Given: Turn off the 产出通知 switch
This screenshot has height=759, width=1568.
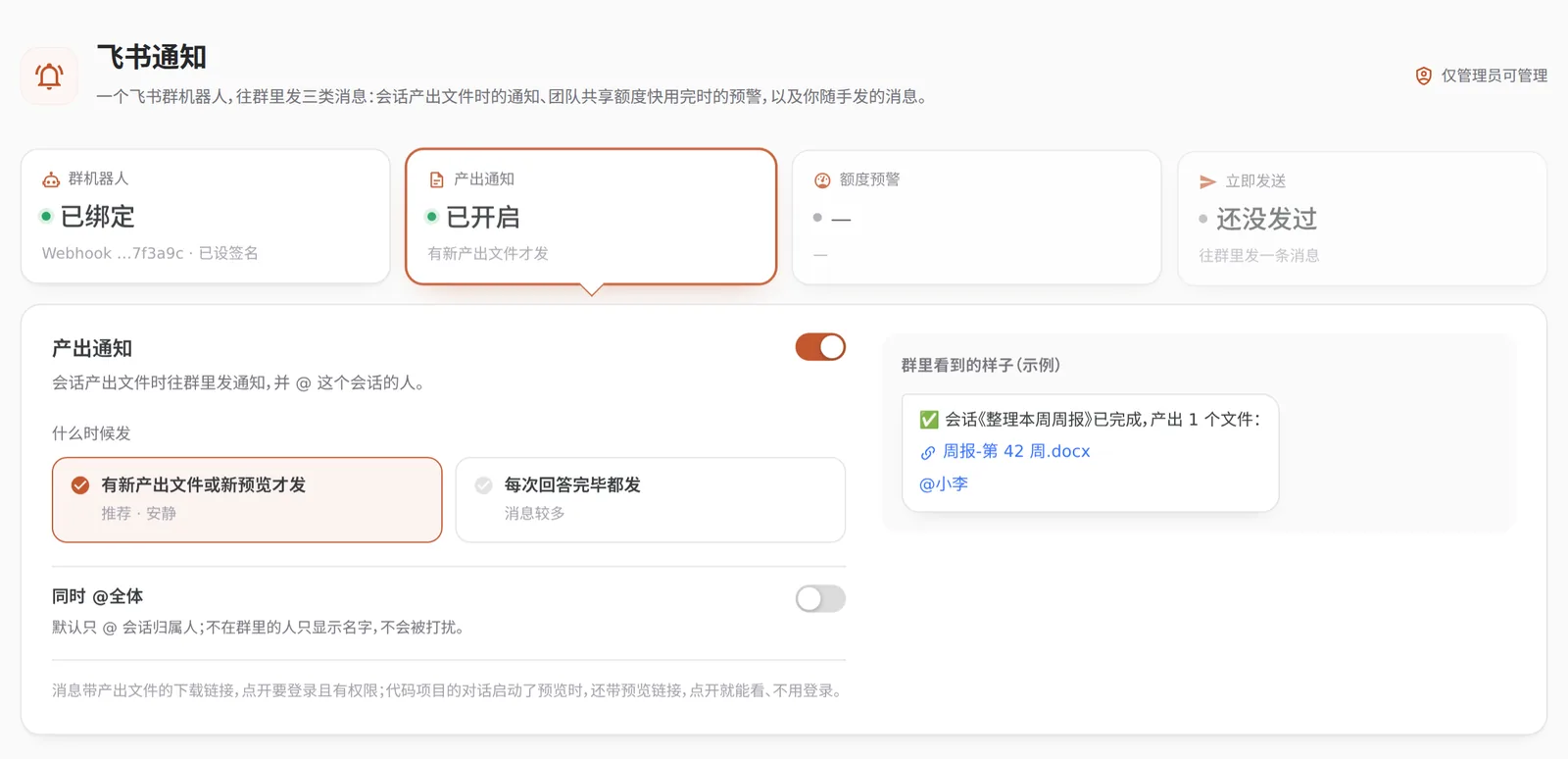Looking at the screenshot, I should pyautogui.click(x=820, y=347).
